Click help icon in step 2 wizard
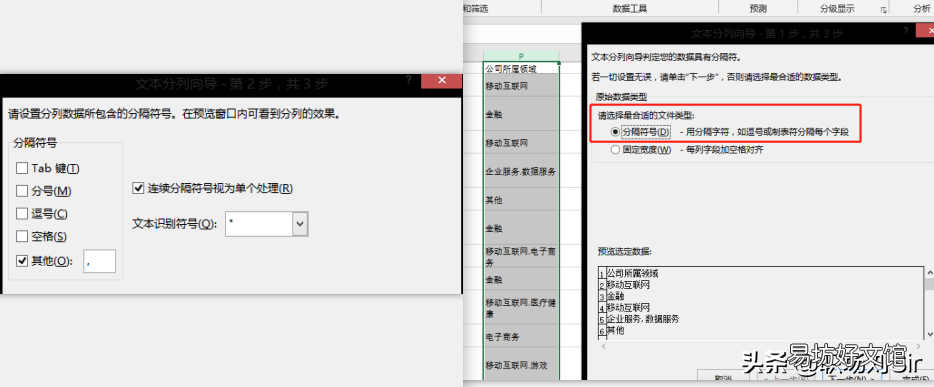Screen dimensions: 934x387 [409, 79]
